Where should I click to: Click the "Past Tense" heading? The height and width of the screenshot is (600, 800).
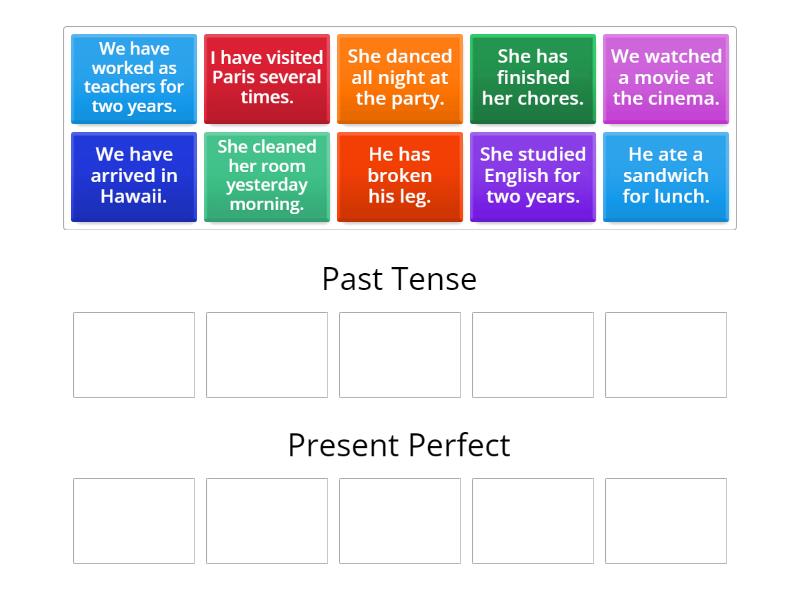click(399, 279)
